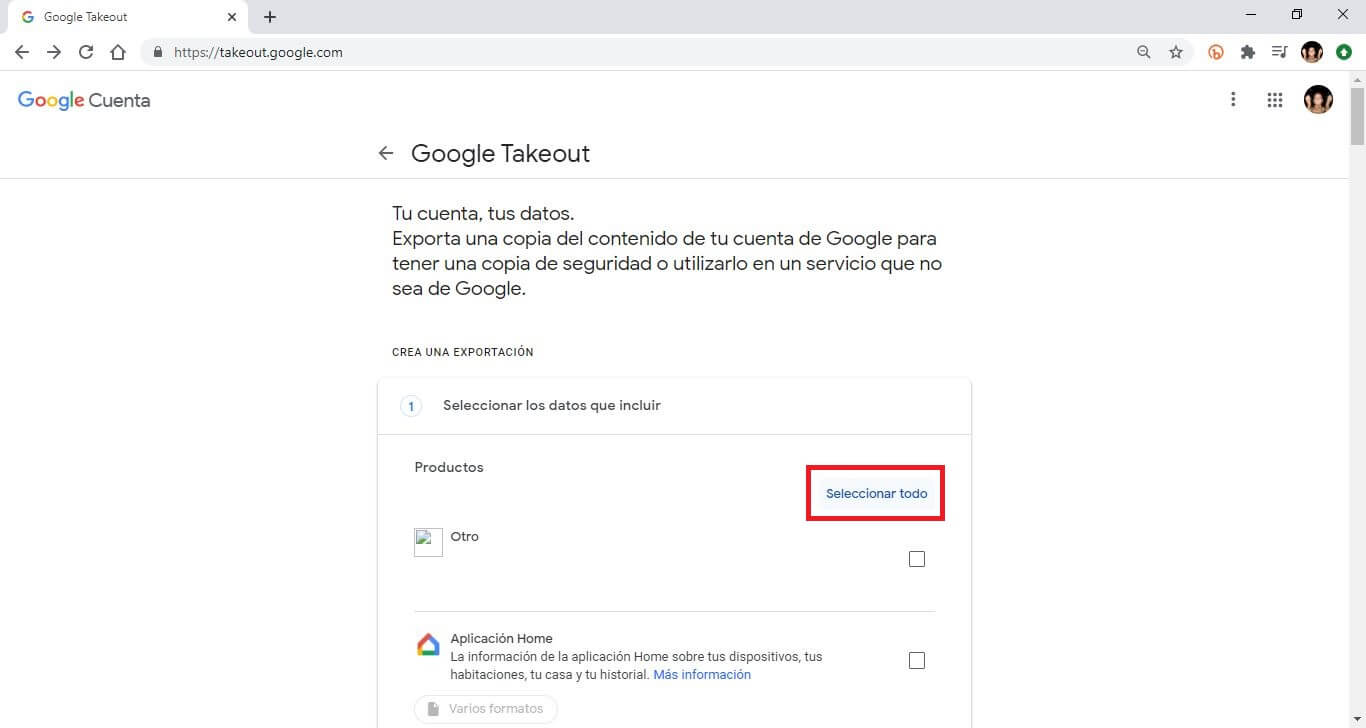Viewport: 1366px width, 728px height.
Task: Click Seleccionar todo to select all products
Action: tap(876, 493)
